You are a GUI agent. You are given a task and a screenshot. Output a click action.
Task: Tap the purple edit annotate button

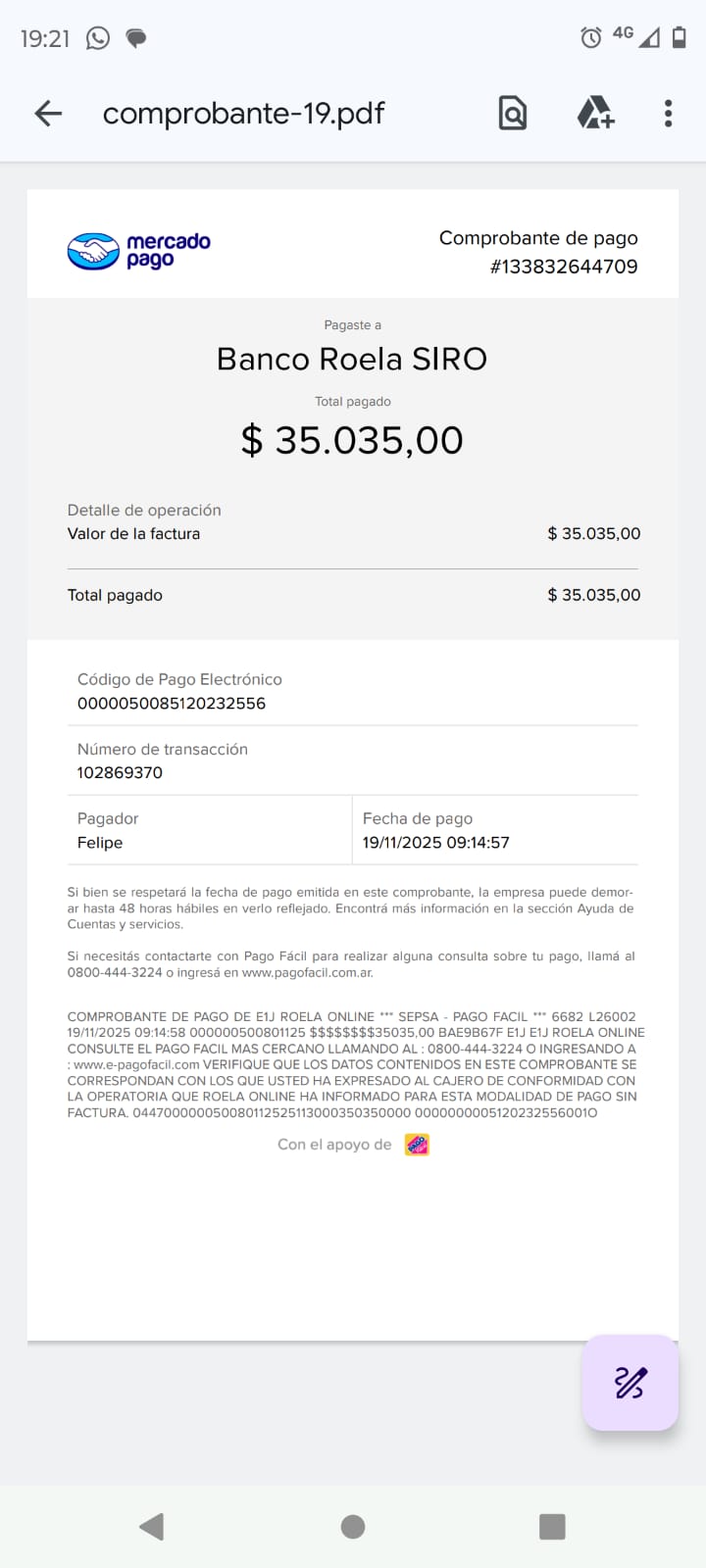click(x=630, y=1383)
